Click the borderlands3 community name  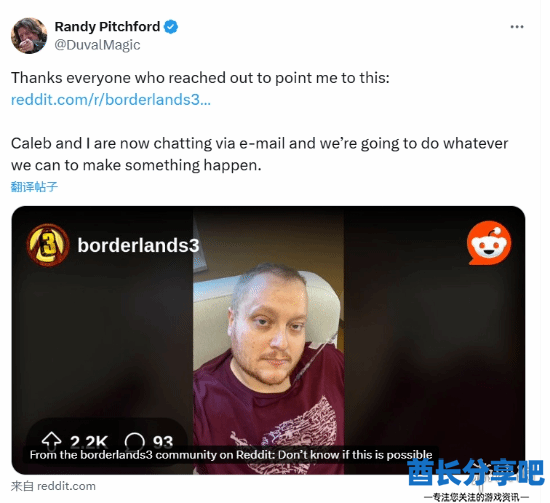[x=139, y=245]
